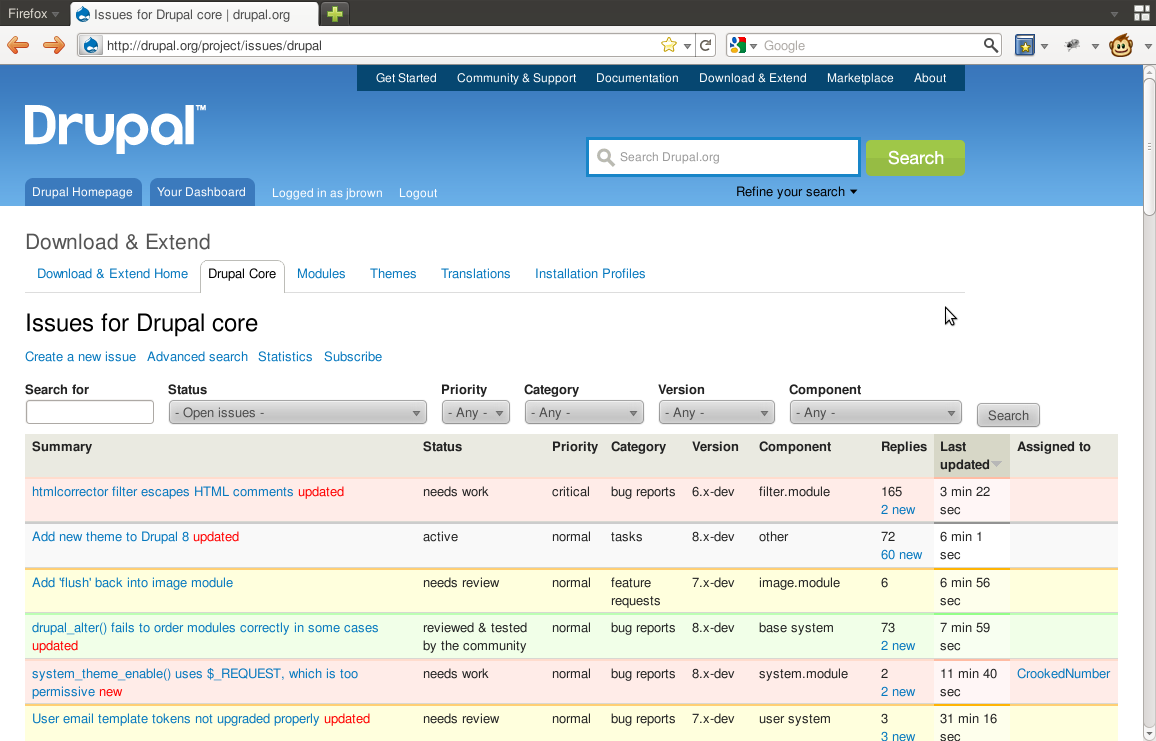The width and height of the screenshot is (1156, 741).
Task: Open a new tab with the plus icon
Action: [335, 14]
